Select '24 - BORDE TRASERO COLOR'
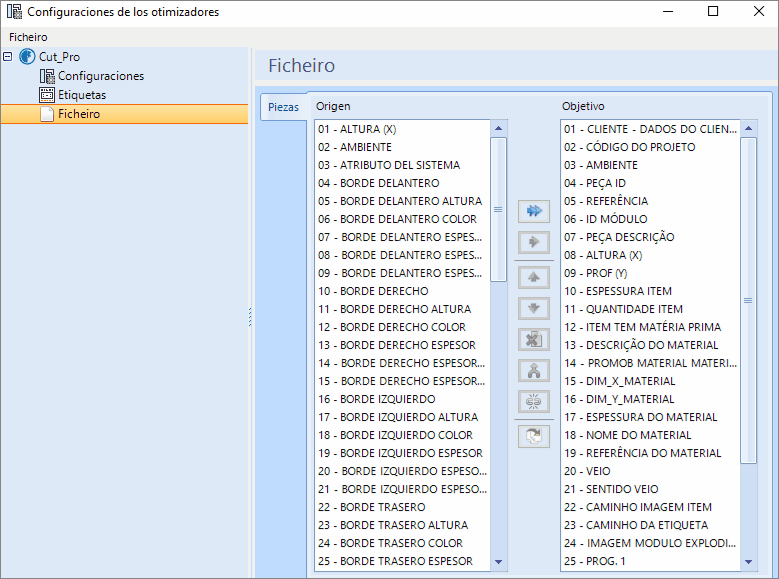Image resolution: width=779 pixels, height=579 pixels. [402, 543]
